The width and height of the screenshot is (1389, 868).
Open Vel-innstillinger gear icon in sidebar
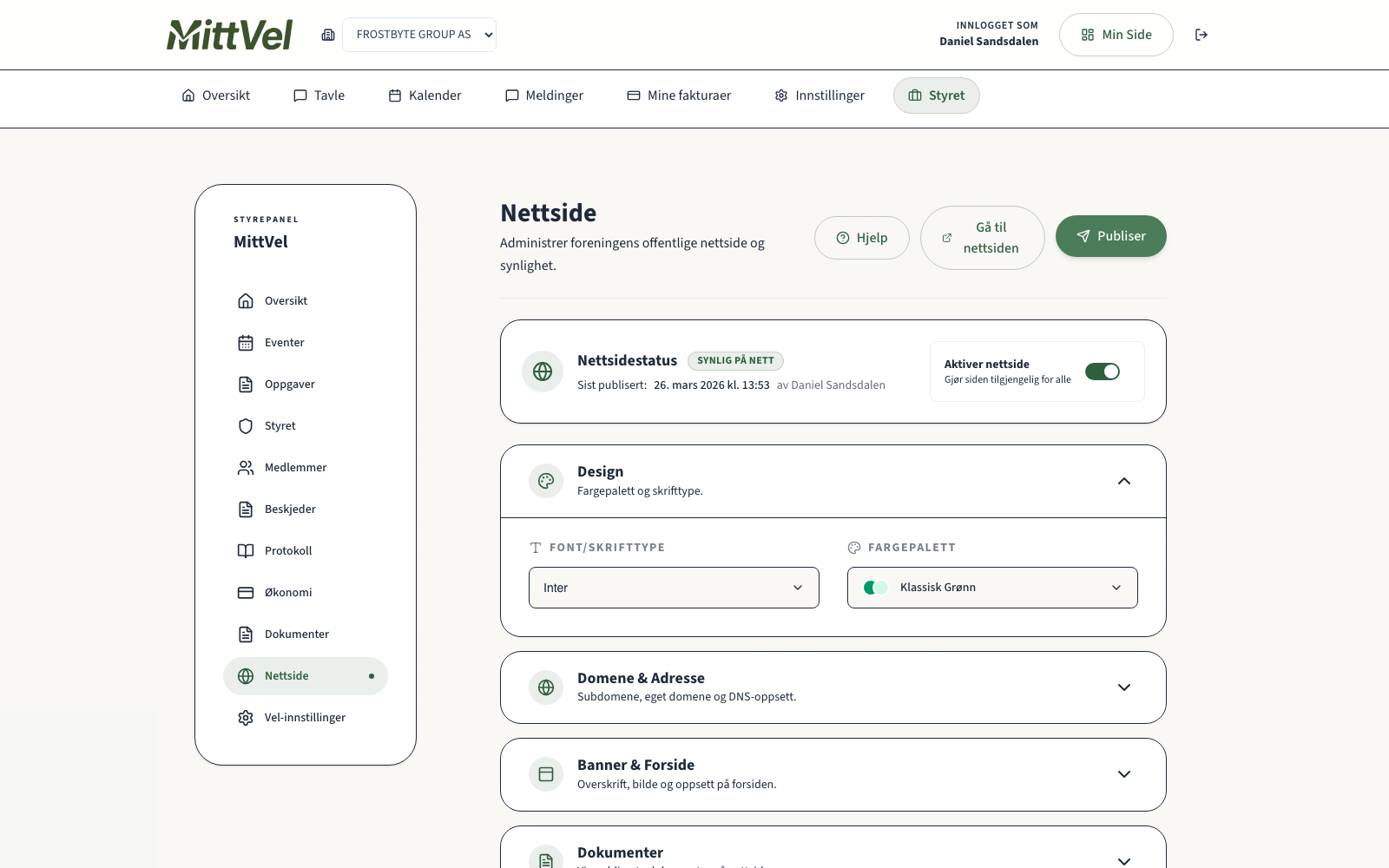click(246, 718)
